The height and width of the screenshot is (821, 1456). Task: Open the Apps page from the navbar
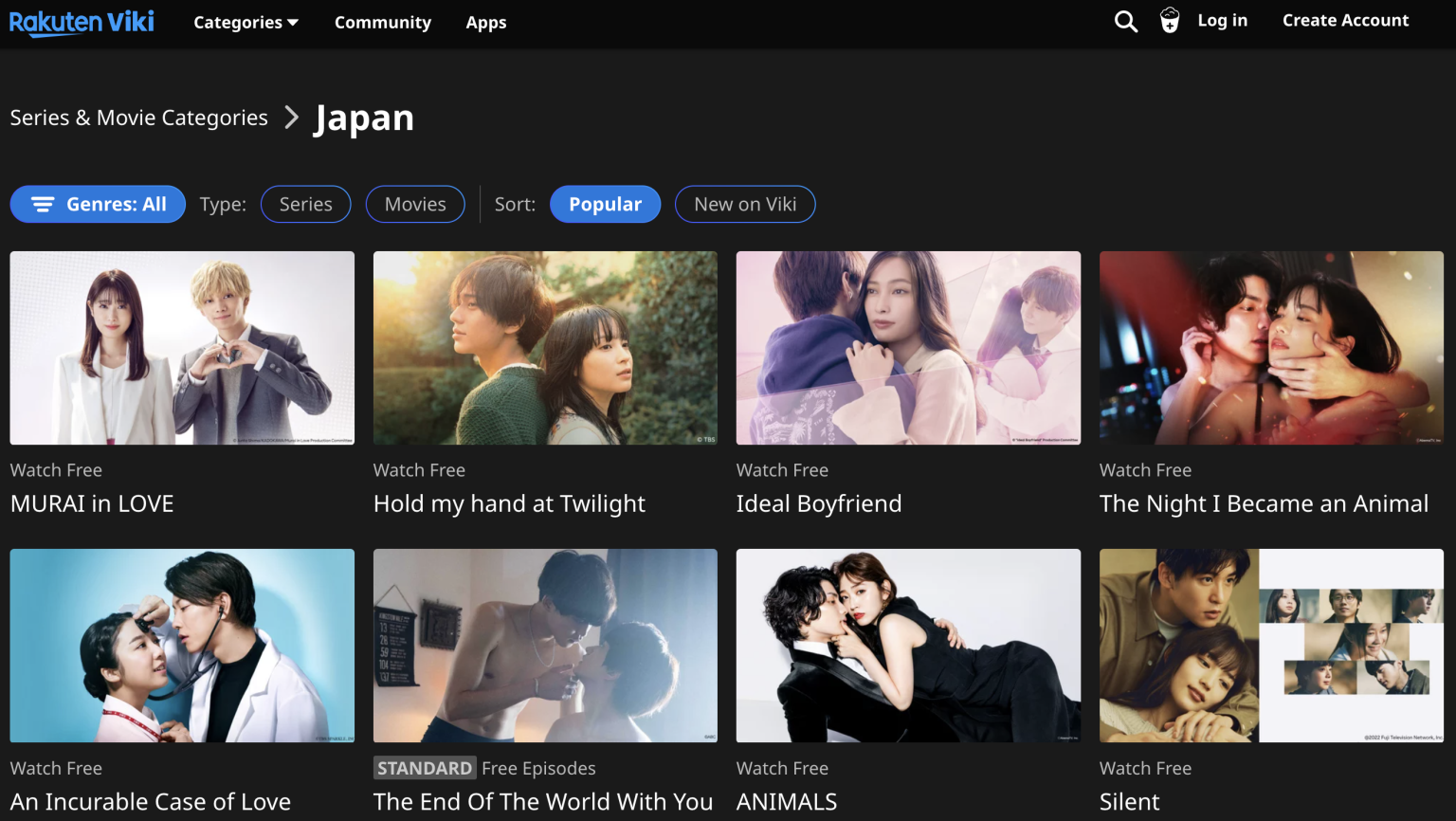tap(485, 22)
